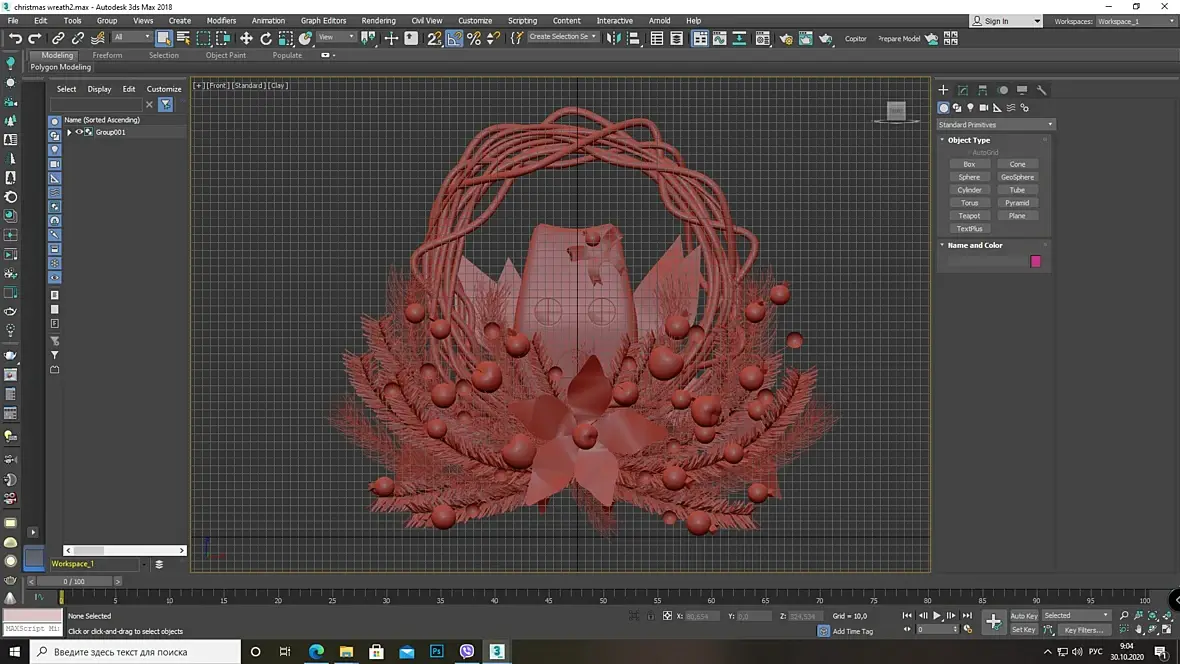Select the Select and Move tool

coord(246,38)
